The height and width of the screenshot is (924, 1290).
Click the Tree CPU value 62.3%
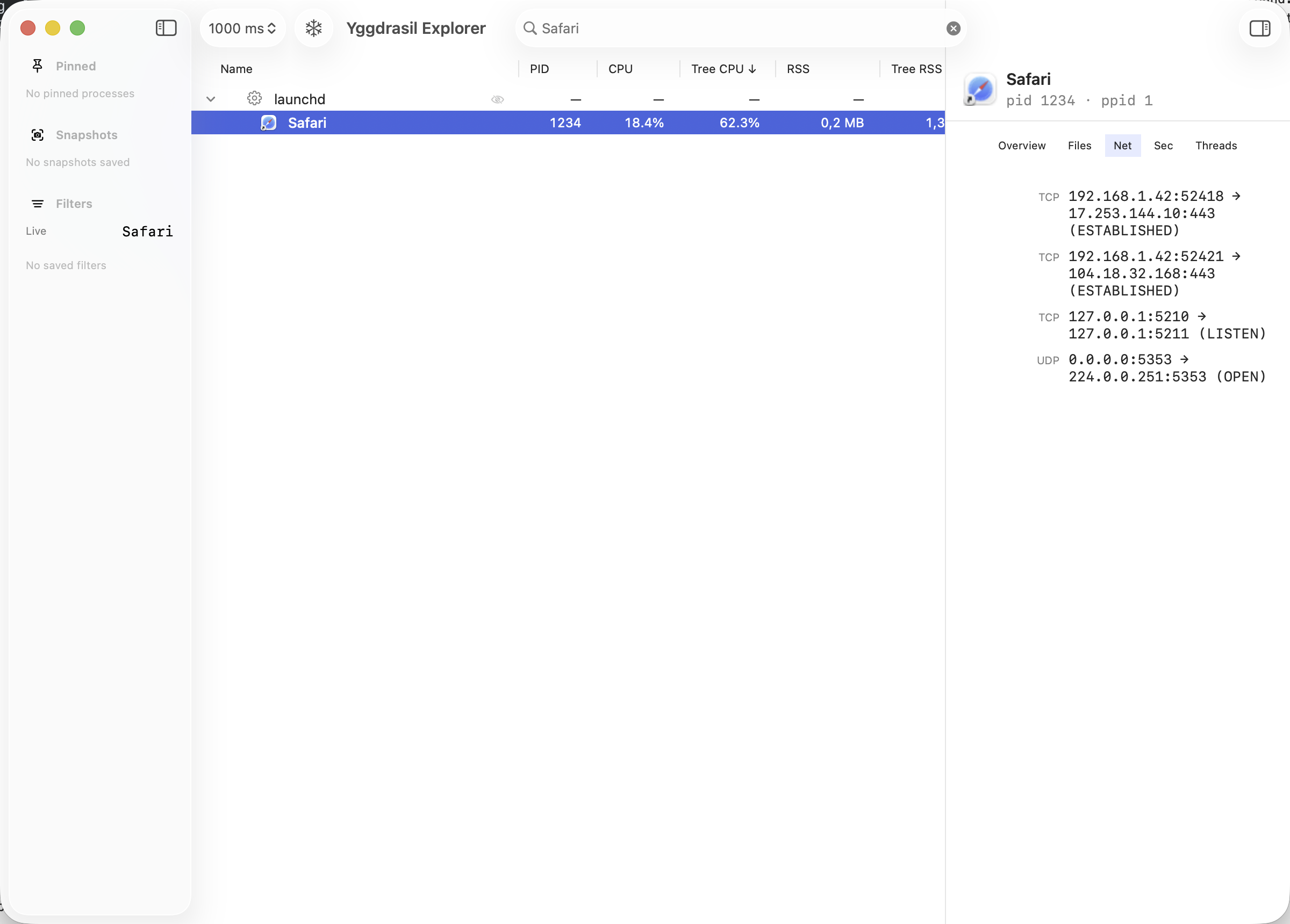point(739,122)
